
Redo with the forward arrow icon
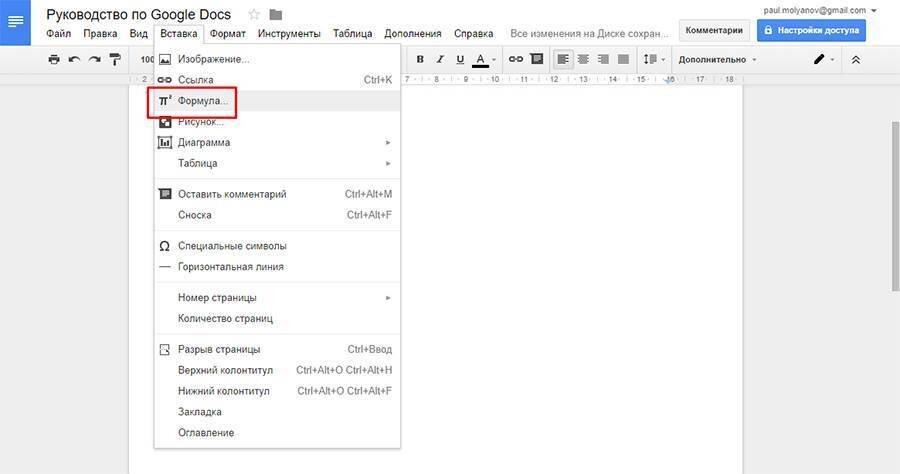[95, 59]
